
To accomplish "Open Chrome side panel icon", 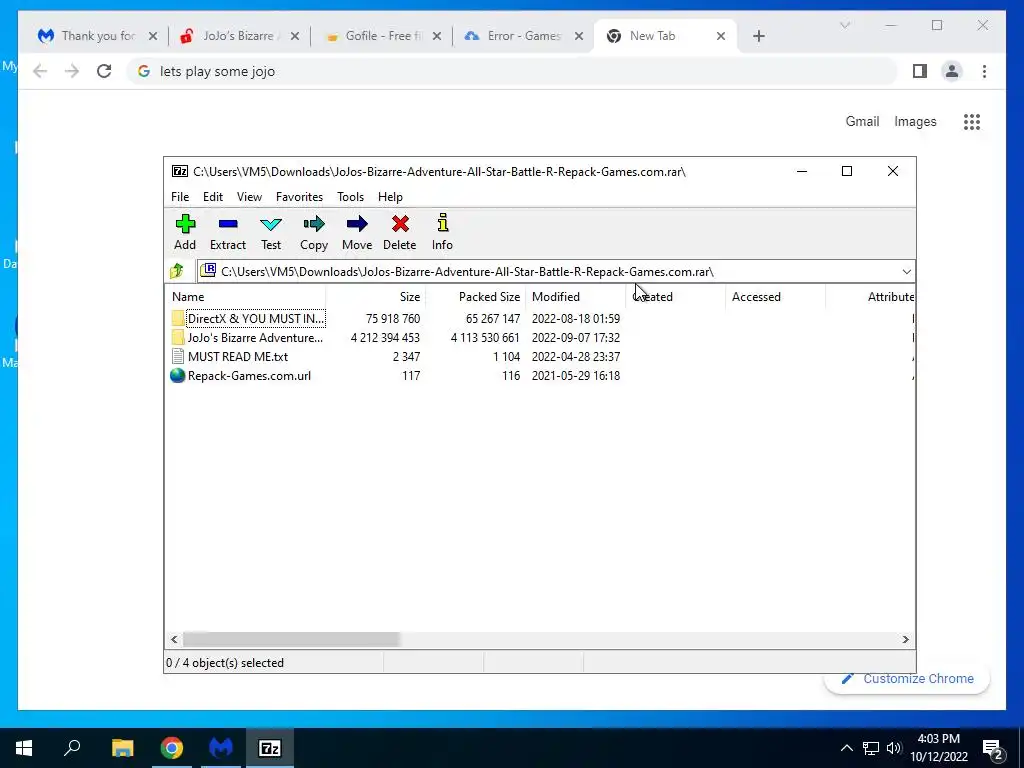I will tap(920, 71).
